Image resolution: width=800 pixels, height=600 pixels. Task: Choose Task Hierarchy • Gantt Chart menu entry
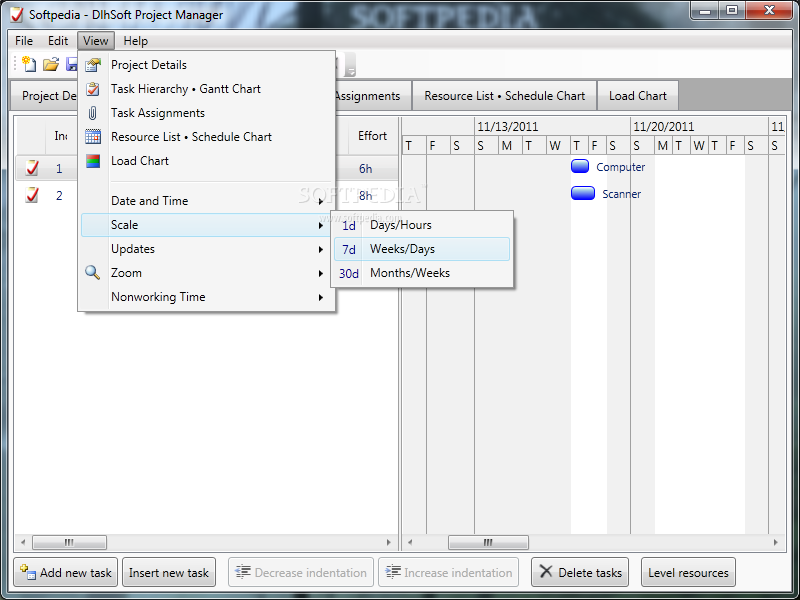(x=207, y=89)
